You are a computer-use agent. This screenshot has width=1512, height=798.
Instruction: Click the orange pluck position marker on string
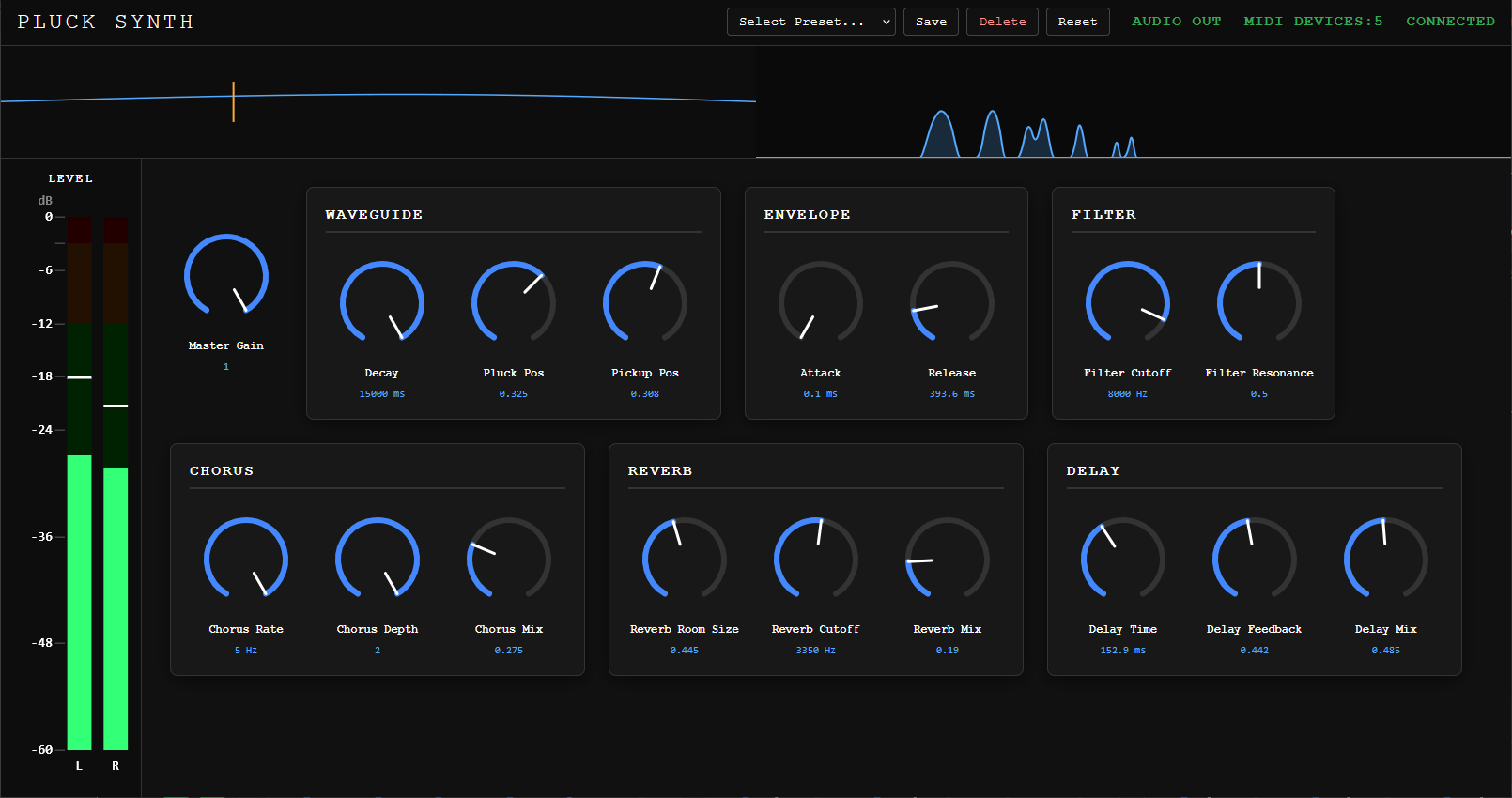tap(234, 101)
